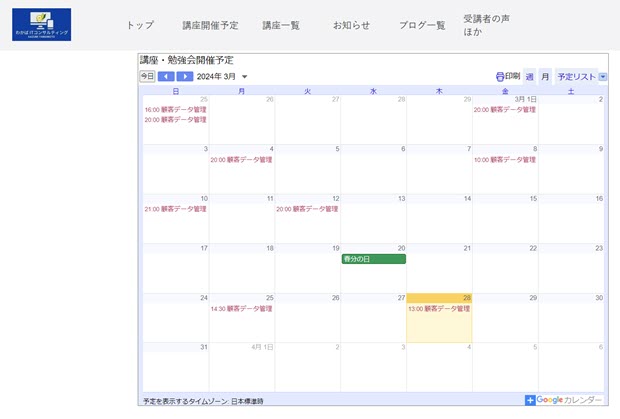Go to previous month with left arrow
The image size is (620, 419).
166,76
